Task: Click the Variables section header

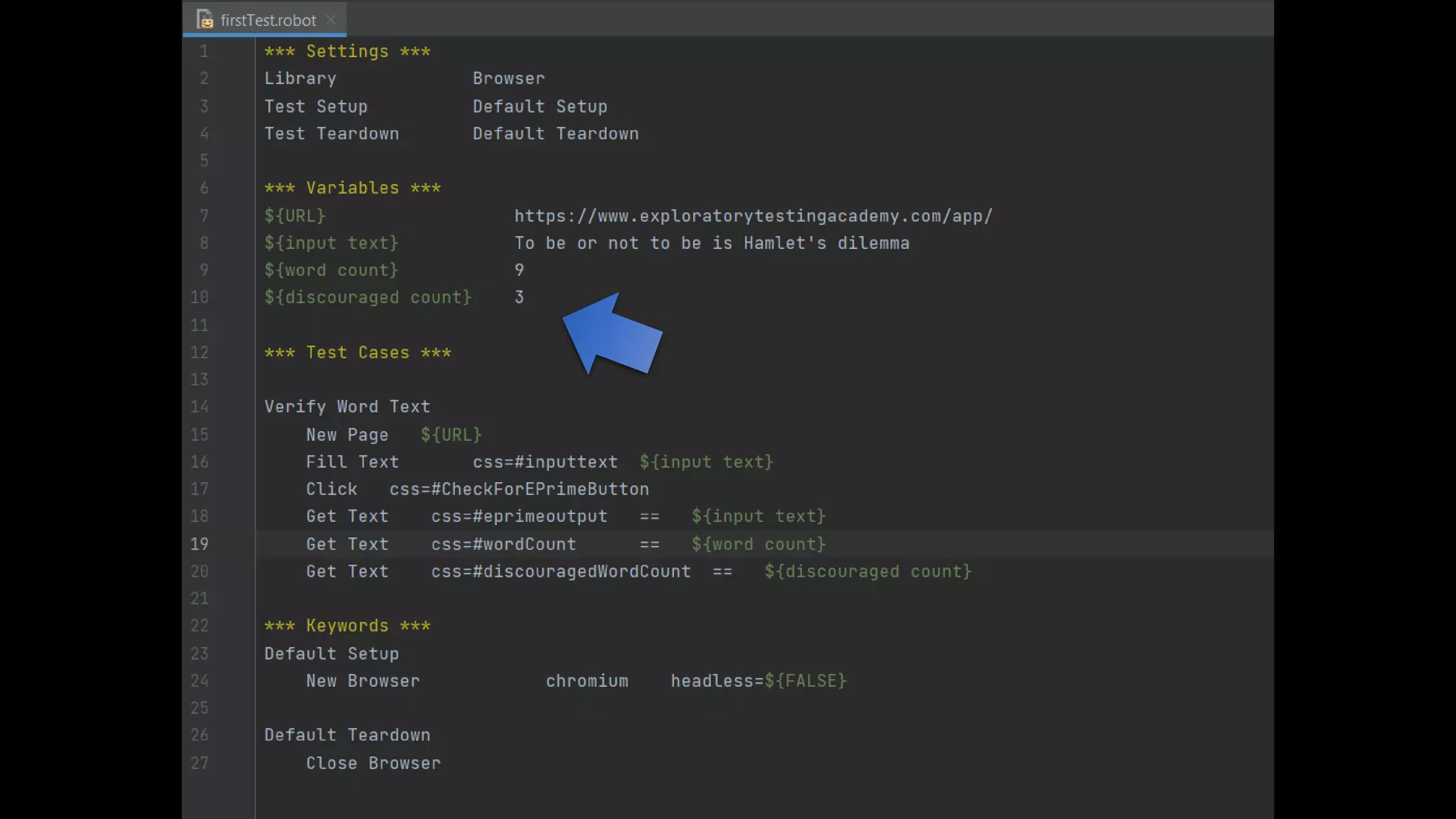Action: (352, 188)
